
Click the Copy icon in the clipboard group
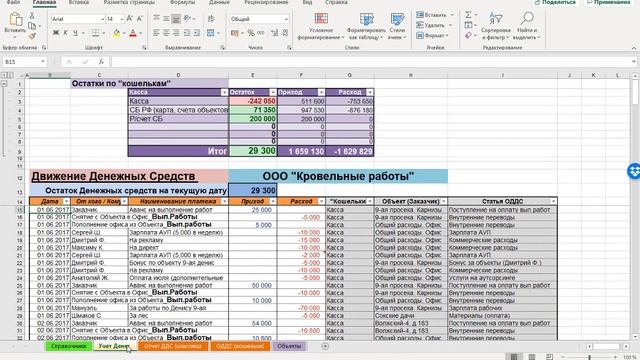coord(32,26)
